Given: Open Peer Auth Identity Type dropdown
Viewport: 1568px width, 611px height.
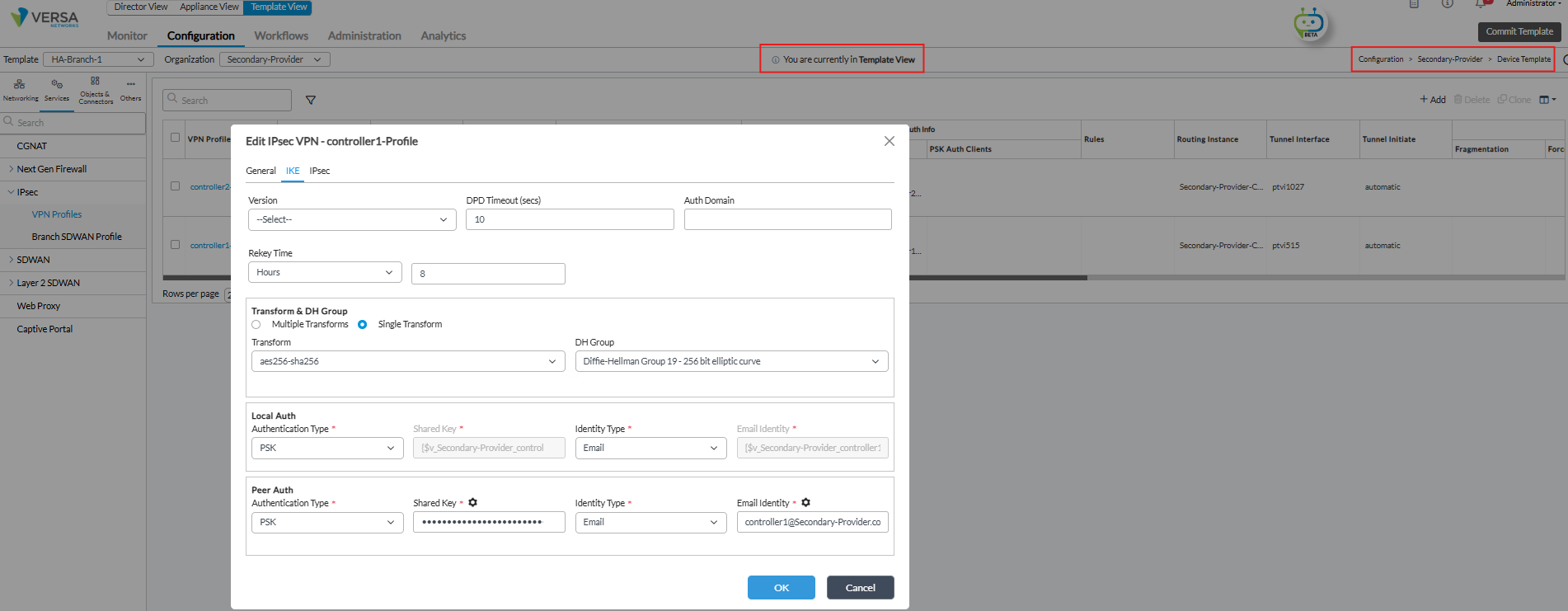Looking at the screenshot, I should [650, 522].
